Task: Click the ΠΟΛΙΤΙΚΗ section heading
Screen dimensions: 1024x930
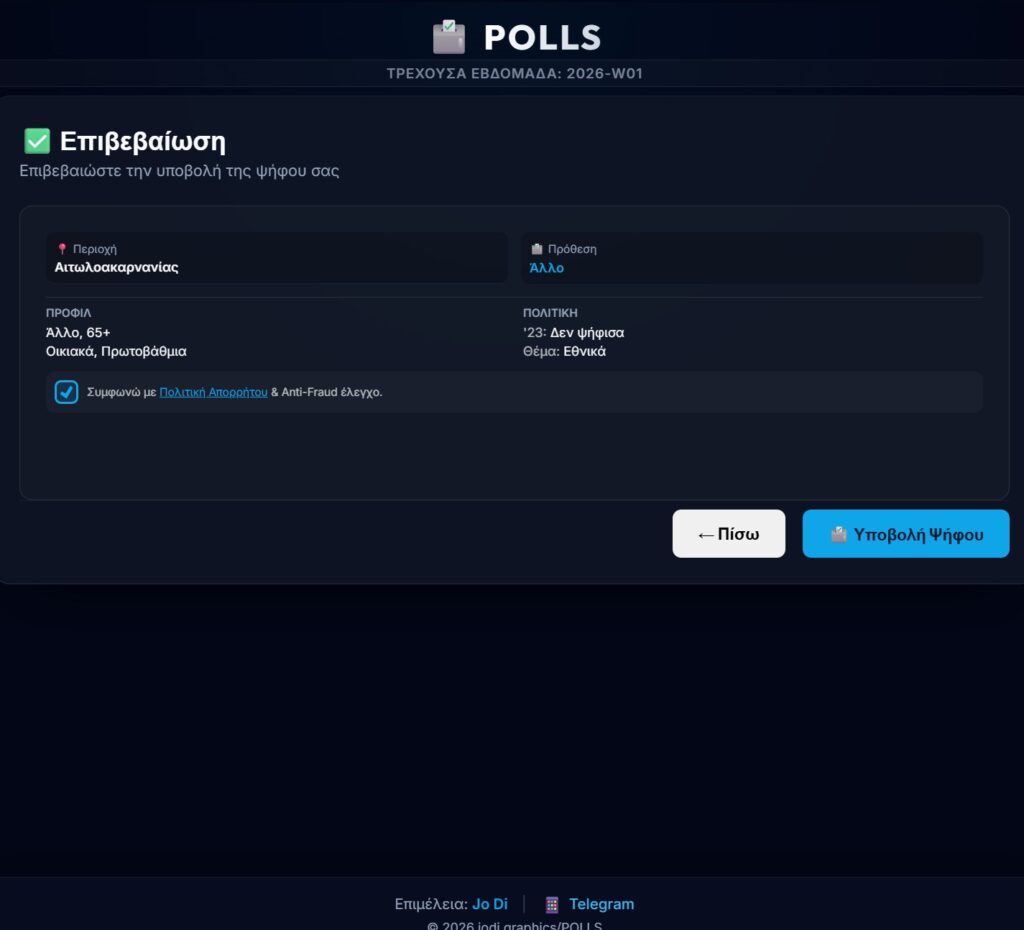Action: click(x=550, y=313)
